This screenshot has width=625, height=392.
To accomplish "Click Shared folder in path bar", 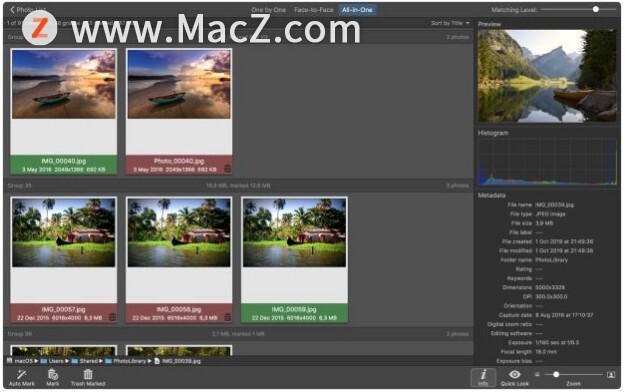I will [x=85, y=361].
